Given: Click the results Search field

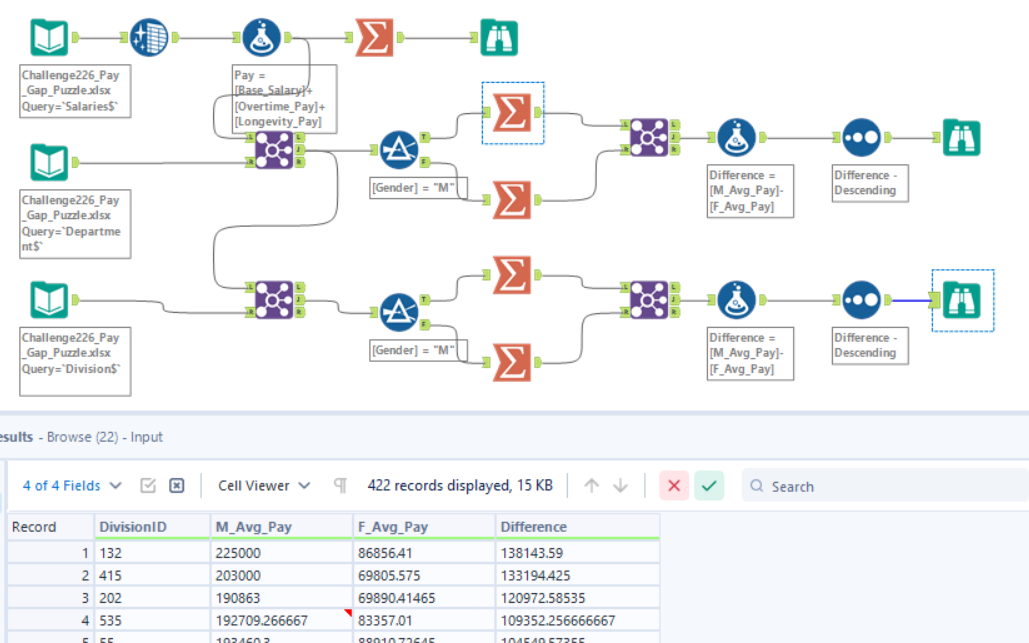Looking at the screenshot, I should point(885,486).
